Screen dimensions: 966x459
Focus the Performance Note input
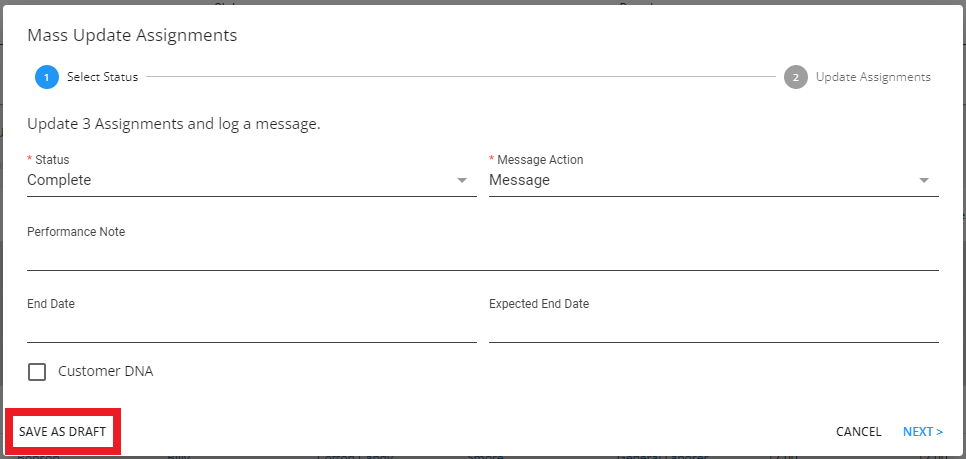click(x=482, y=256)
